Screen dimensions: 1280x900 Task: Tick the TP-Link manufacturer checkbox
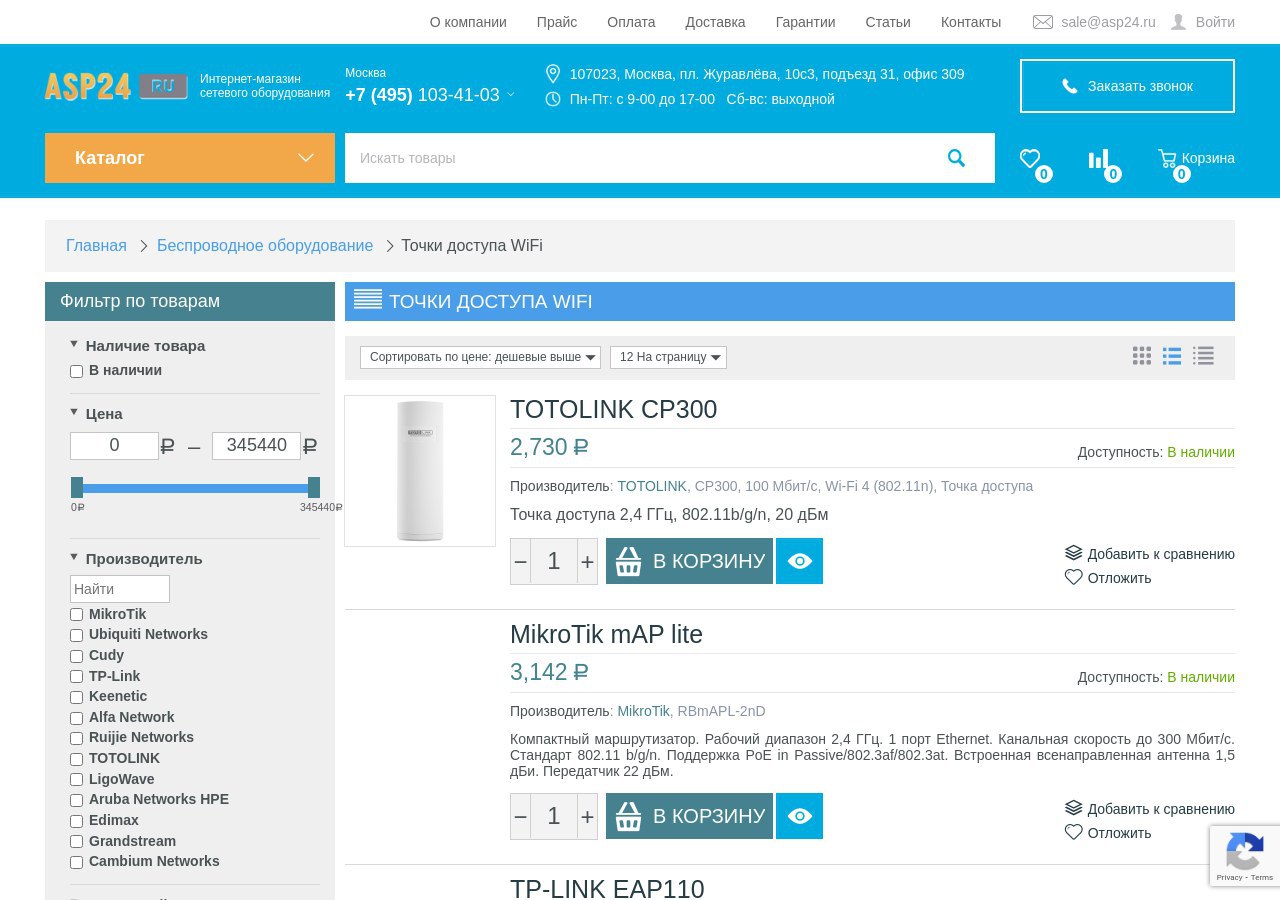tap(77, 677)
